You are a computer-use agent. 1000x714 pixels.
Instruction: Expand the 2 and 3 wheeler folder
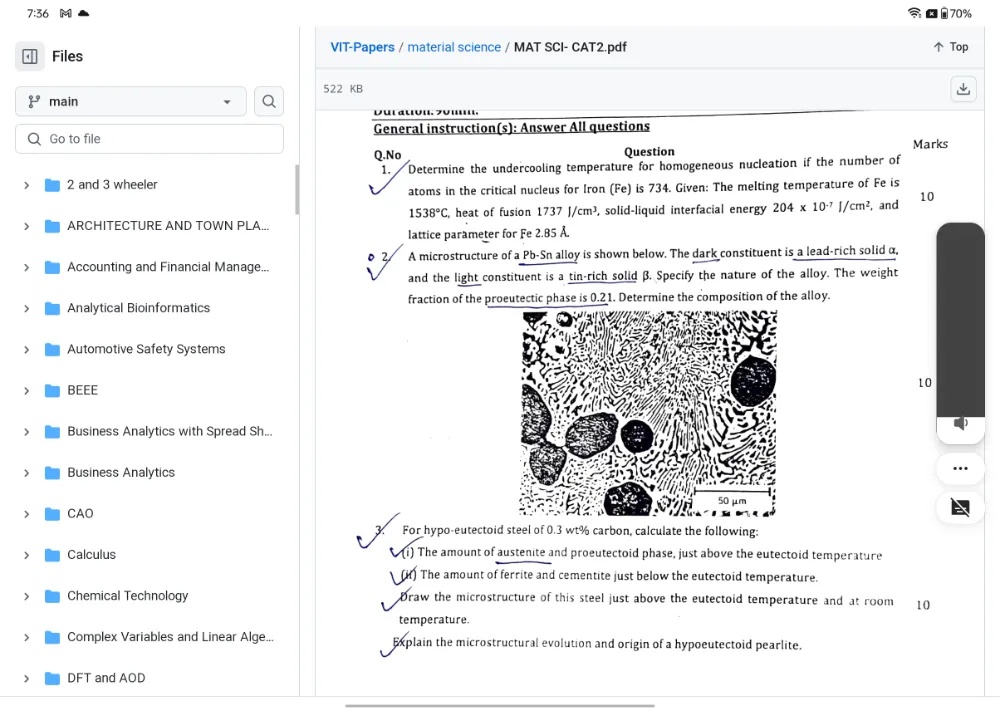click(x=26, y=185)
